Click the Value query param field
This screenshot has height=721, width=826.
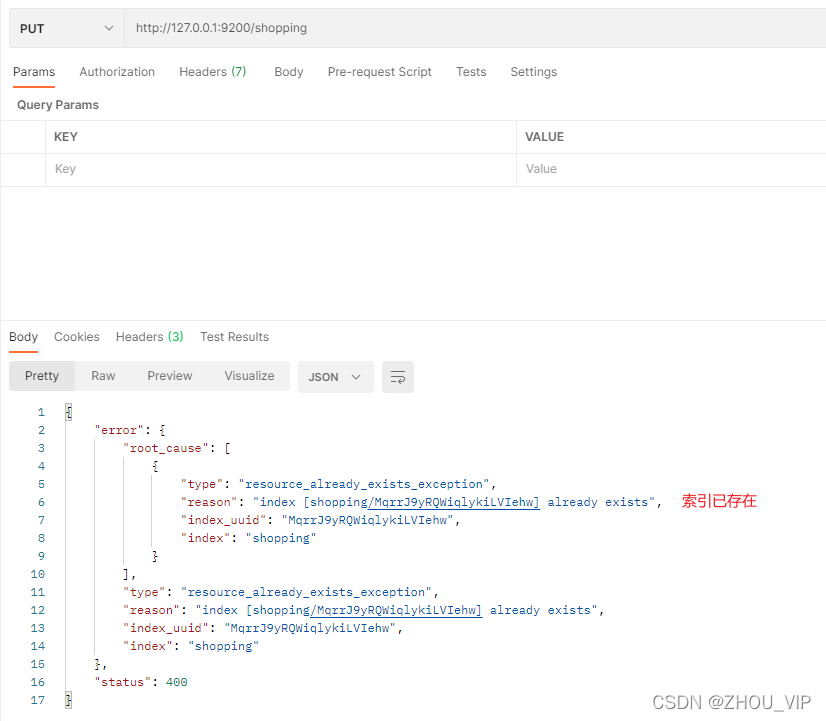click(671, 169)
